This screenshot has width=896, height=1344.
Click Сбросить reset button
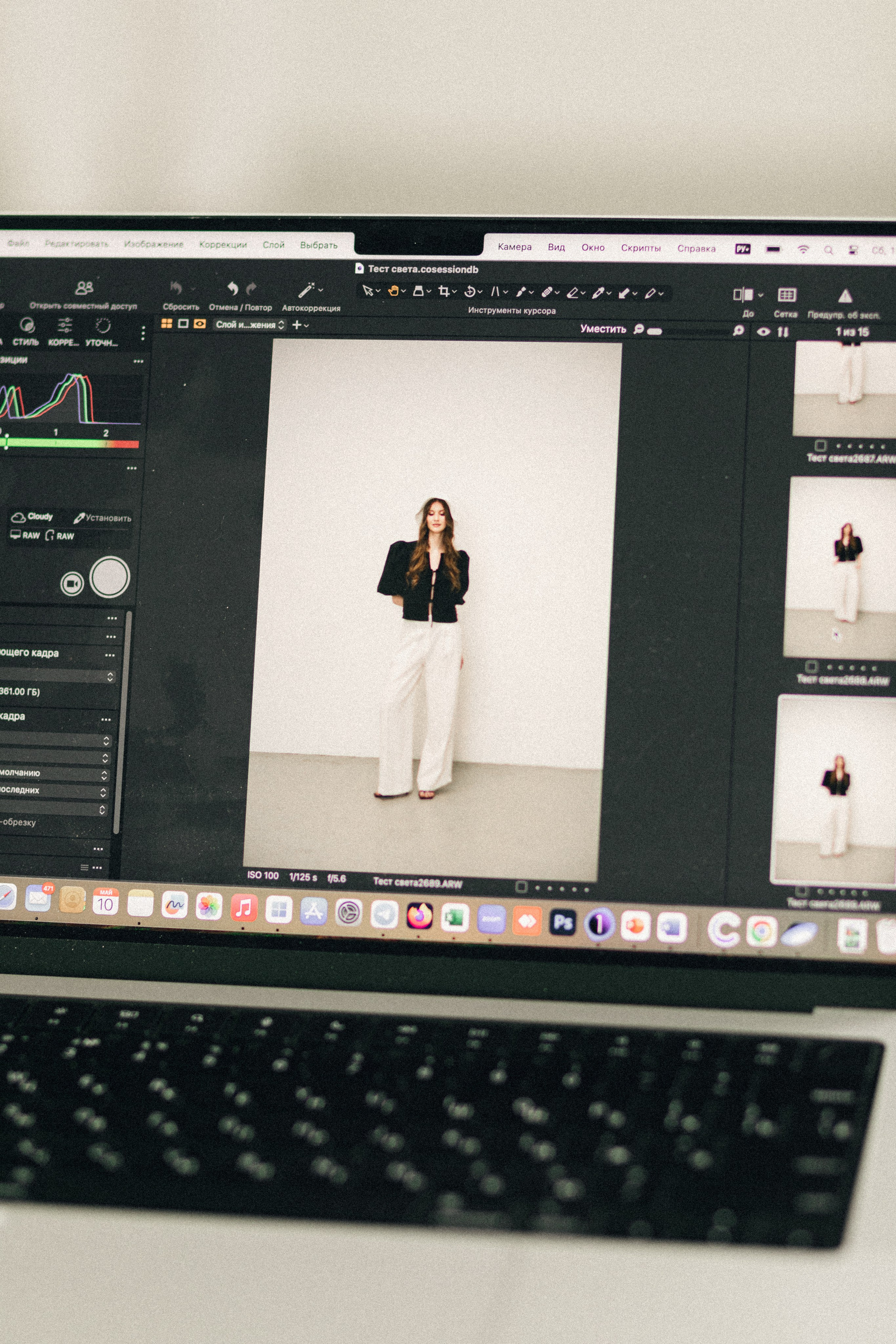176,288
